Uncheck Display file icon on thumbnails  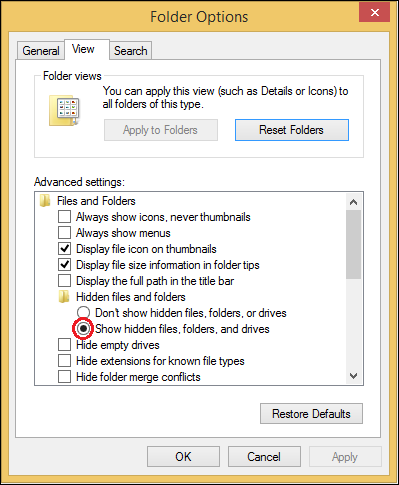tap(64, 249)
